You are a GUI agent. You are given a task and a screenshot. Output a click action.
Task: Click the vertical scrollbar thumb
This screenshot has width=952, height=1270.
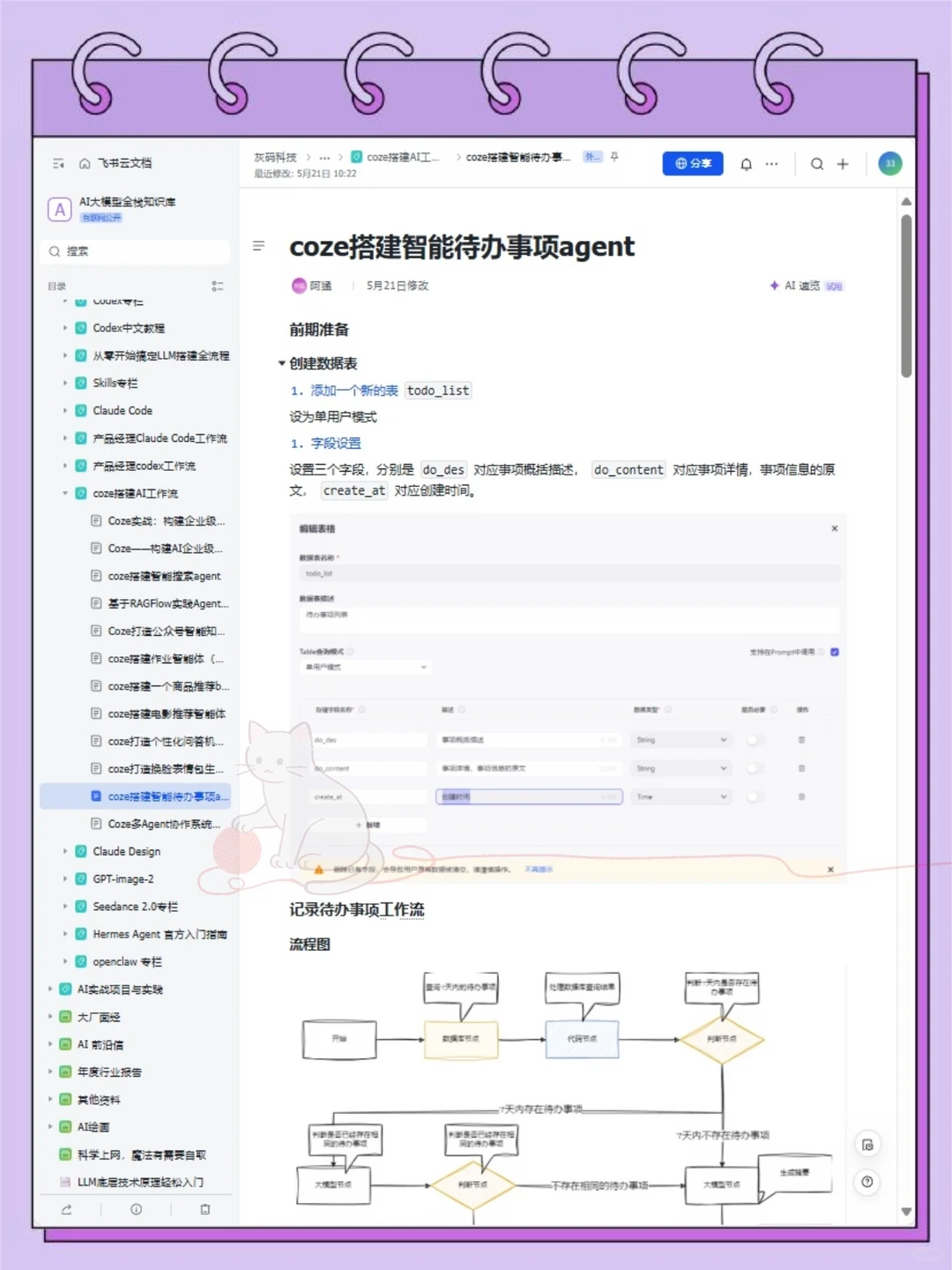(x=906, y=295)
